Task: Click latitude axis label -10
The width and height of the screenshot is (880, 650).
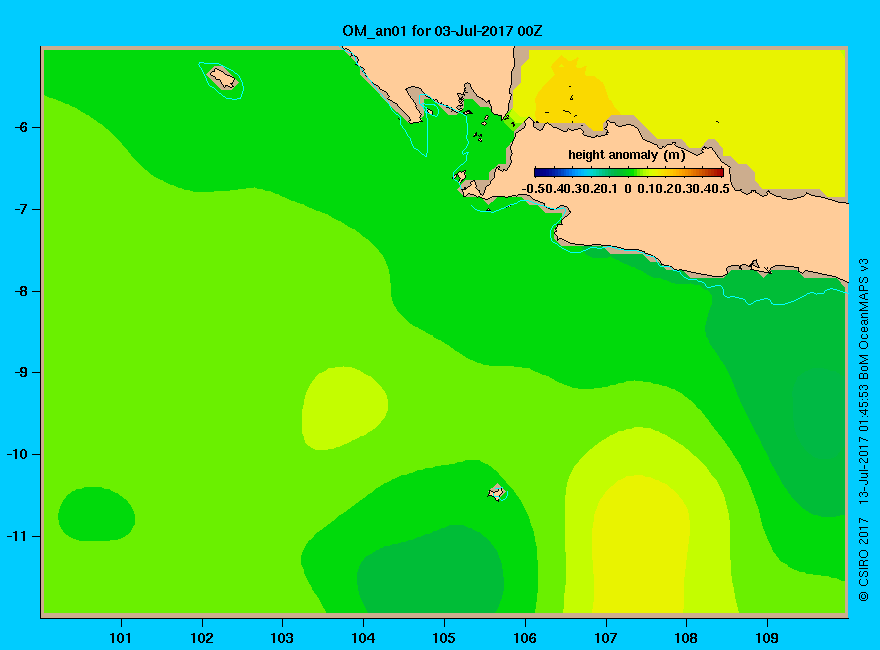Action: [17, 454]
